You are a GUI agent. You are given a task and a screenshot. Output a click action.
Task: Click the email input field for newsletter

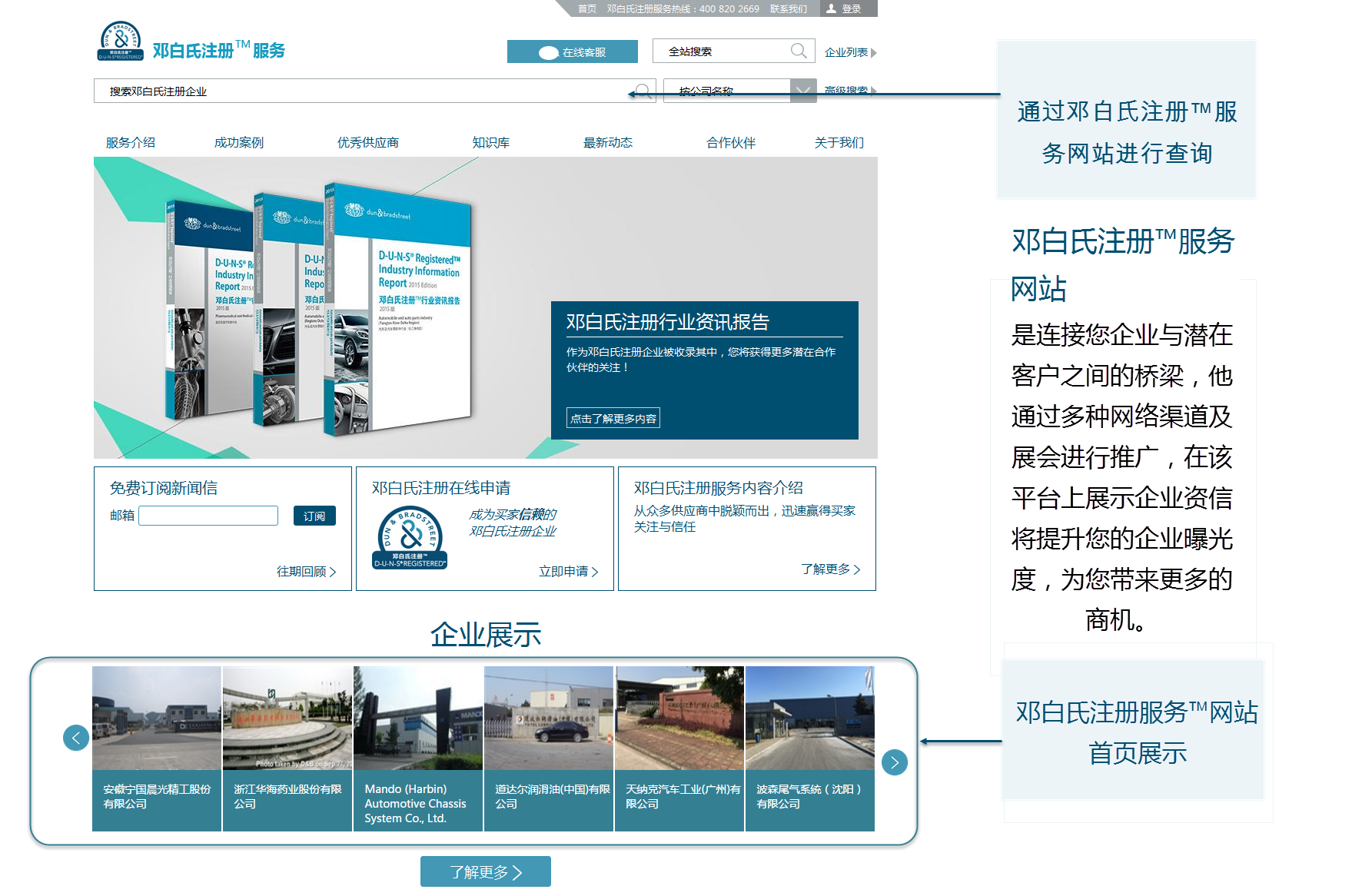(208, 516)
